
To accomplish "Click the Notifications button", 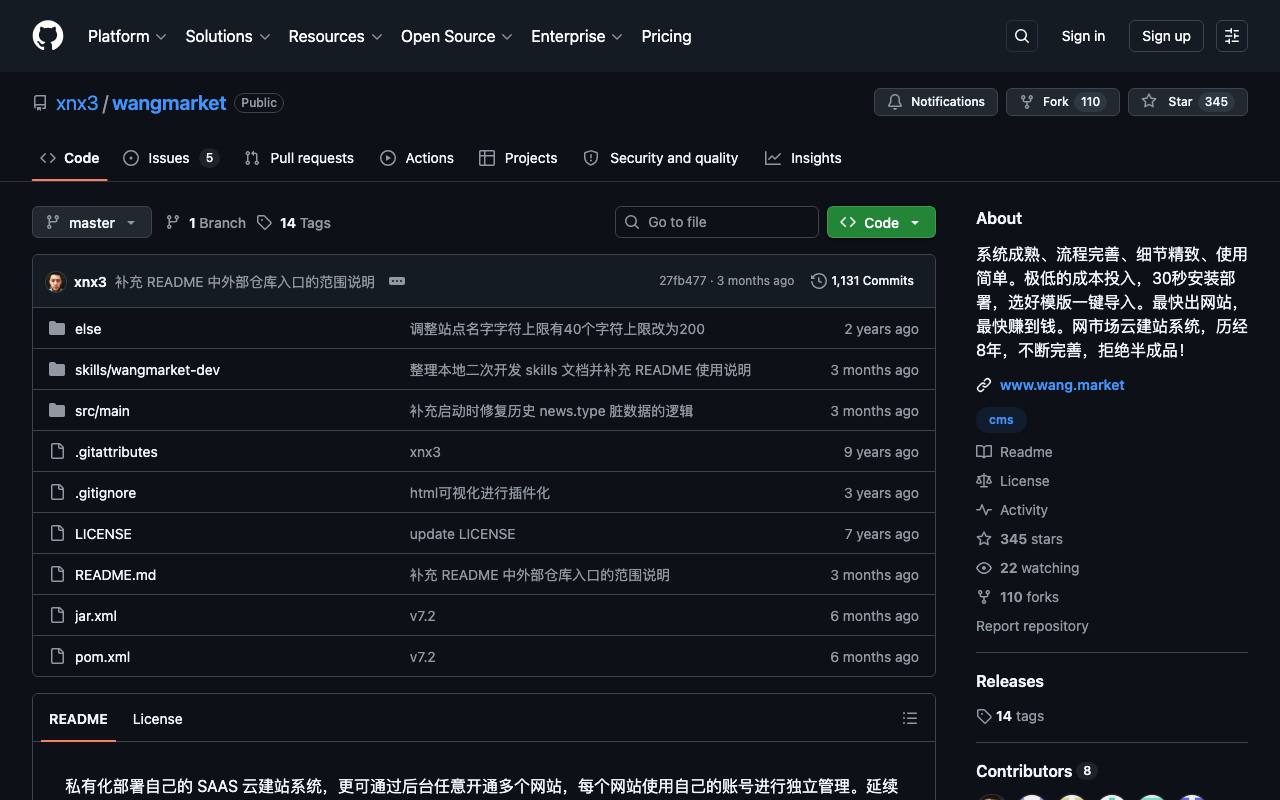I will click(936, 102).
